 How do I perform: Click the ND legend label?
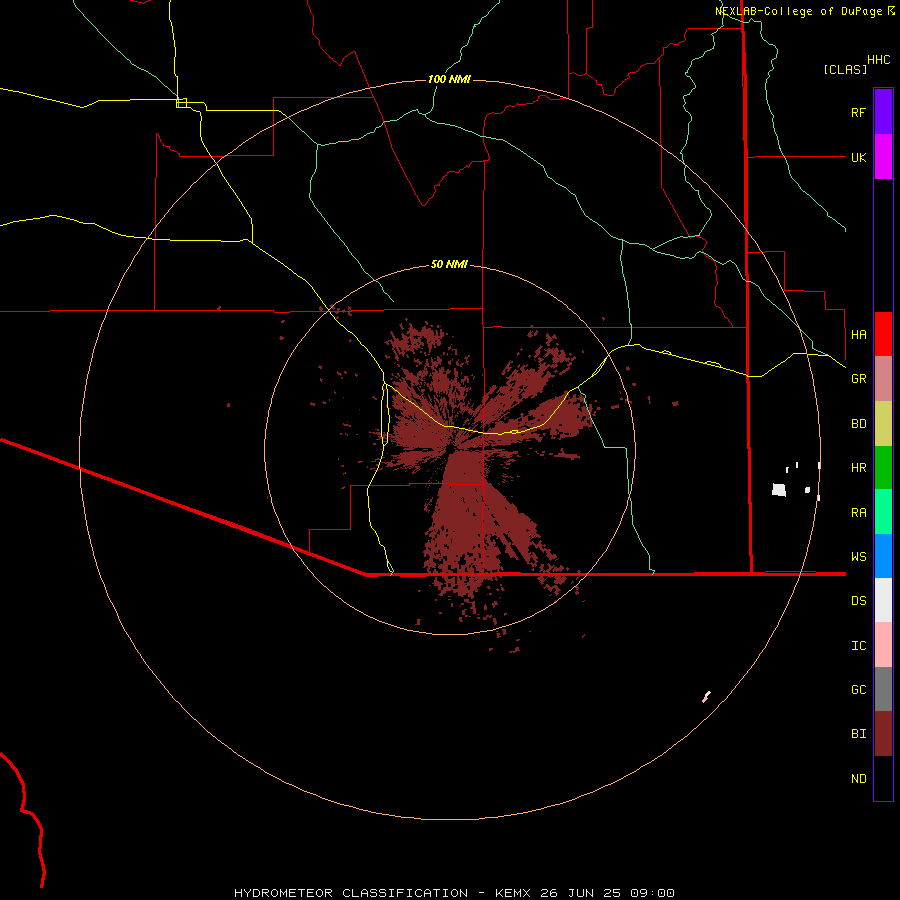pos(858,779)
